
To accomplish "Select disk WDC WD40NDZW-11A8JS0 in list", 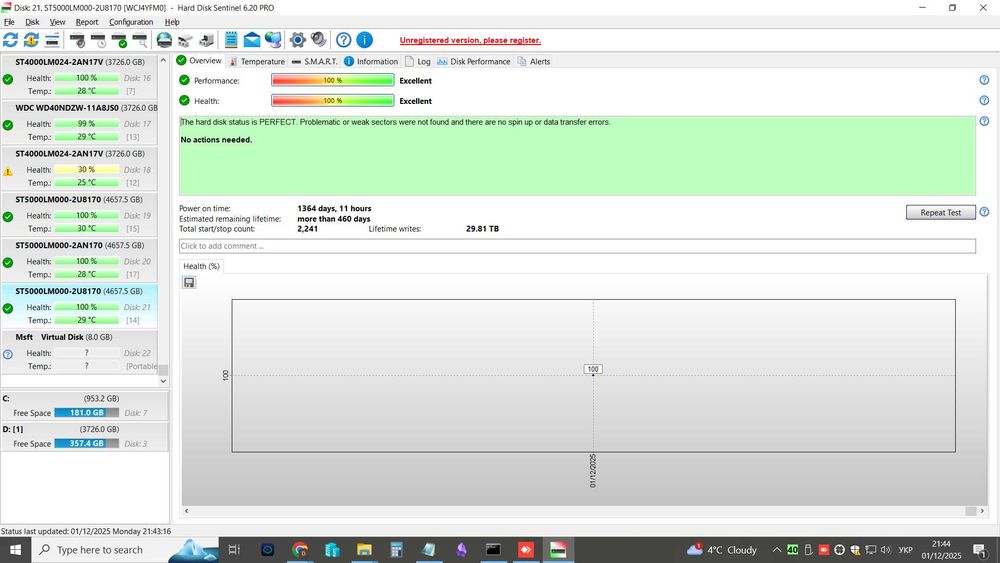I will tap(80, 122).
